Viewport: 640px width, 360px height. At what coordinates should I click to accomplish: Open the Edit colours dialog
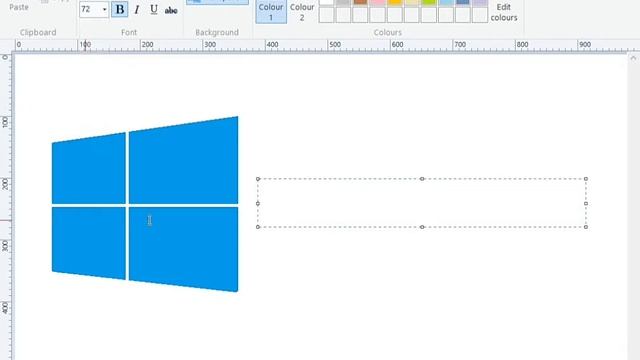504,12
